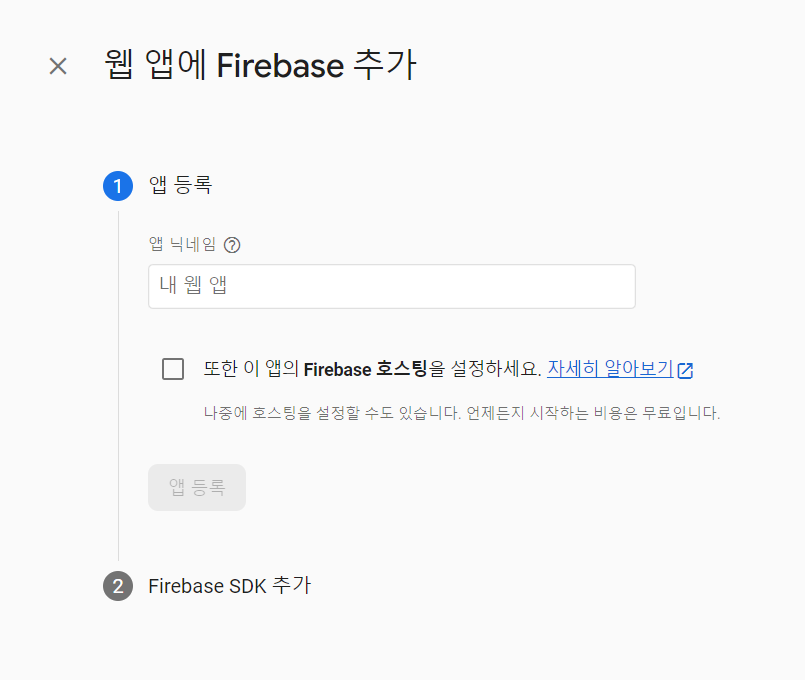
Task: Focus the 내 웹 앱 nickname field
Action: (x=392, y=286)
